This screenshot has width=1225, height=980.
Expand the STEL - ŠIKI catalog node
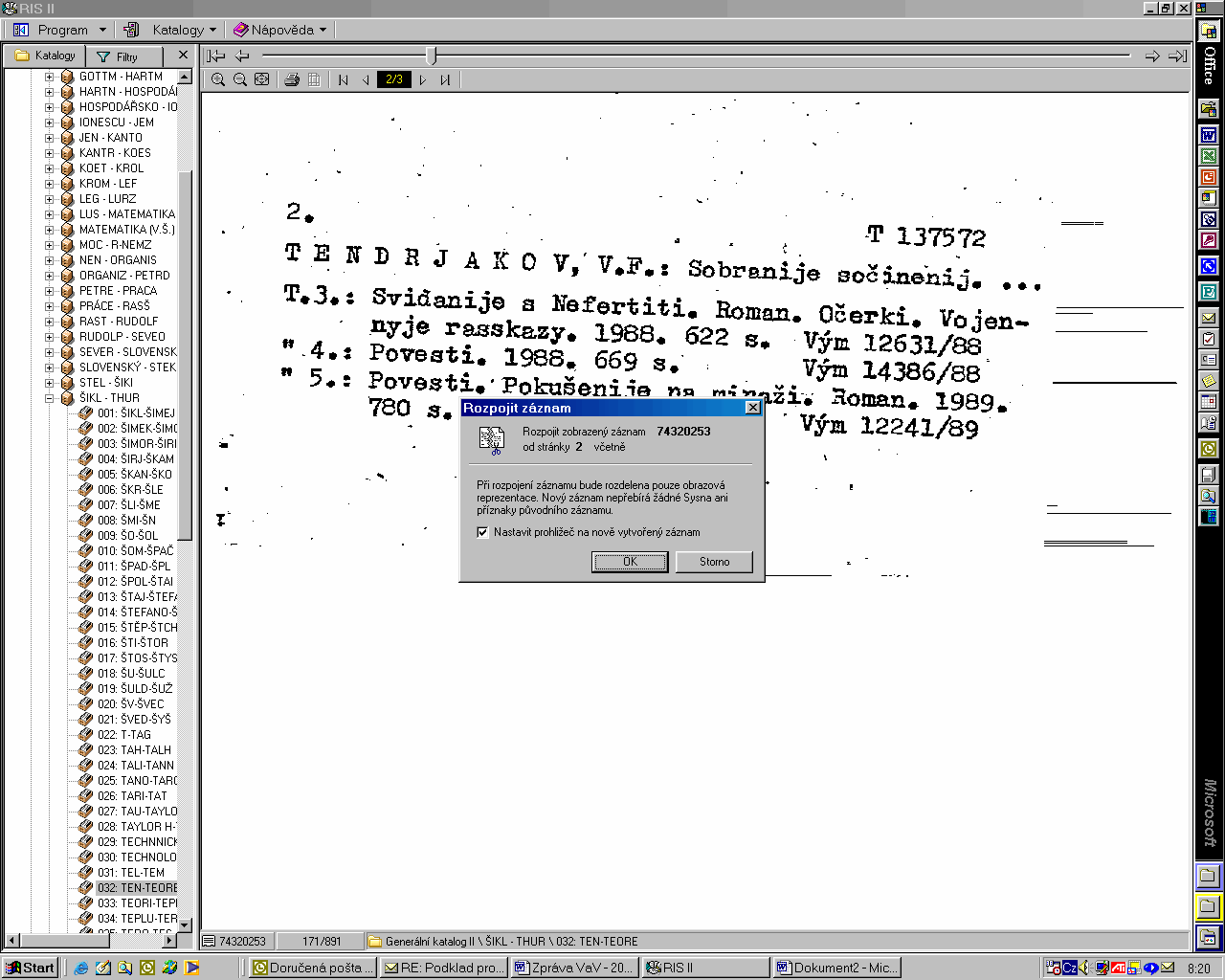point(50,383)
